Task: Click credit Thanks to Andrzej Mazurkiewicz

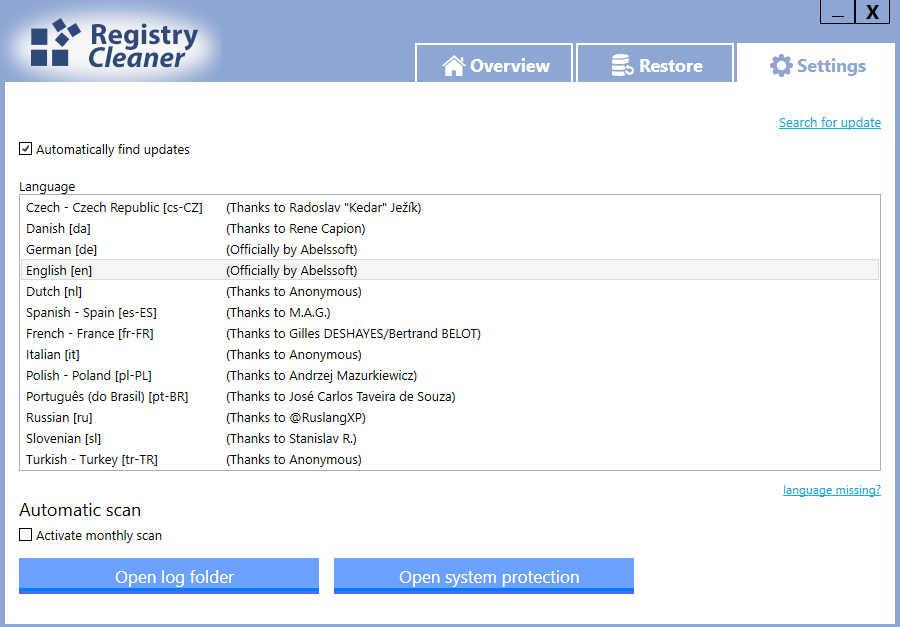Action: click(x=321, y=376)
